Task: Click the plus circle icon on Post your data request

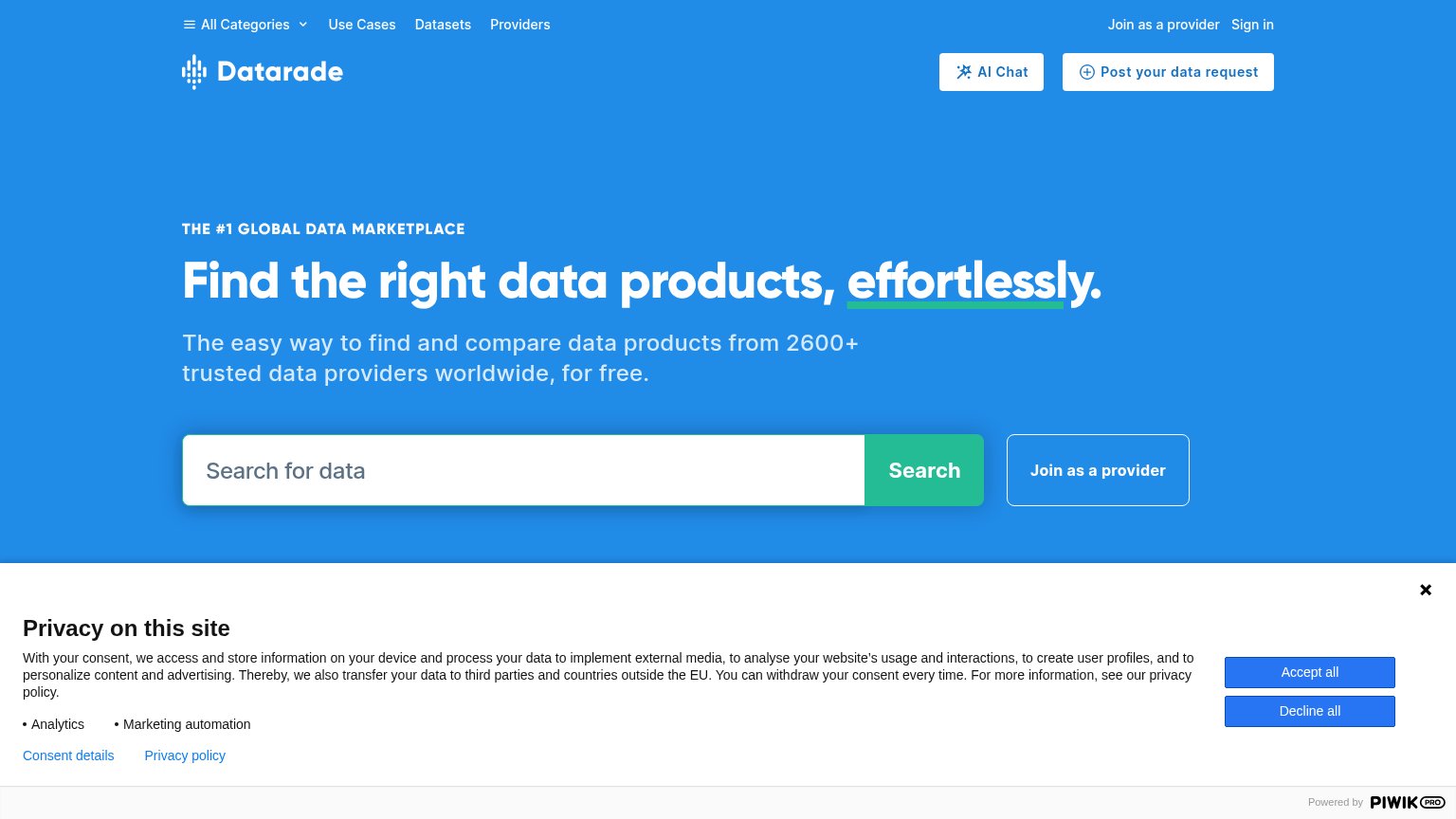Action: point(1087,72)
